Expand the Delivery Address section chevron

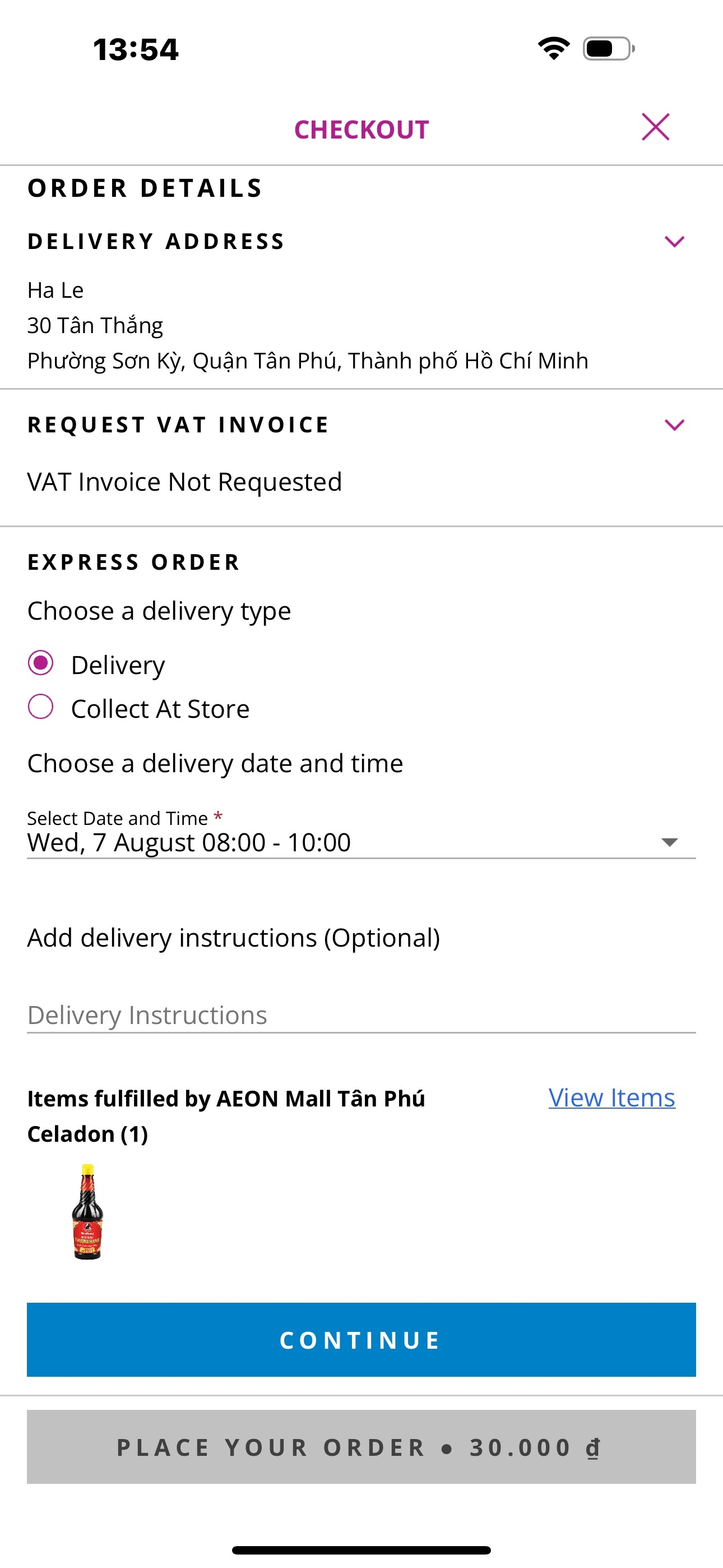(x=674, y=242)
